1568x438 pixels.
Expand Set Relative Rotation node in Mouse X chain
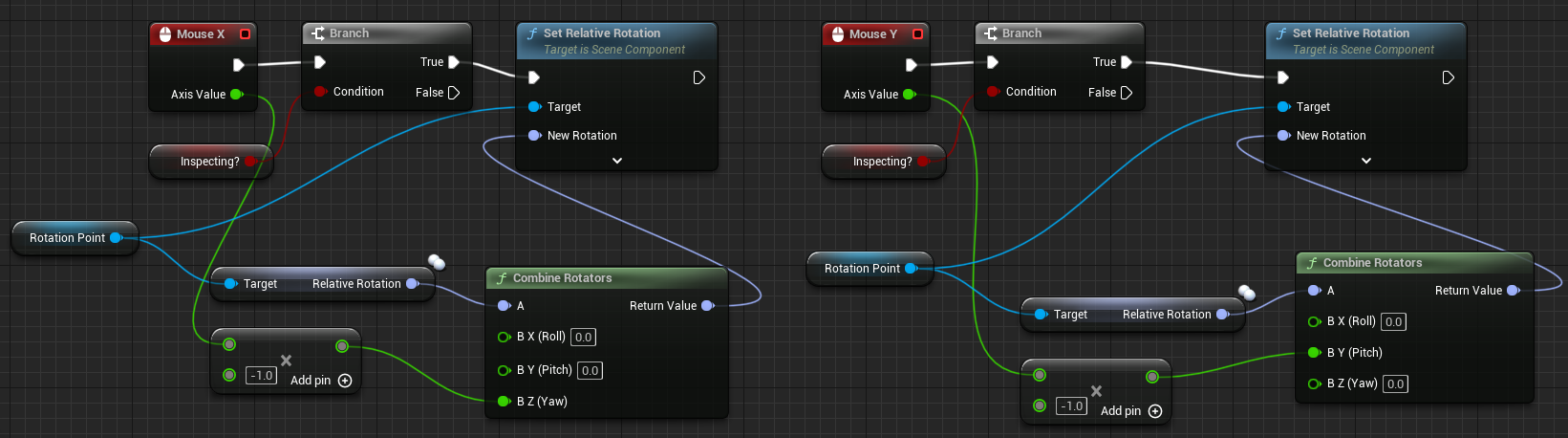point(617,161)
